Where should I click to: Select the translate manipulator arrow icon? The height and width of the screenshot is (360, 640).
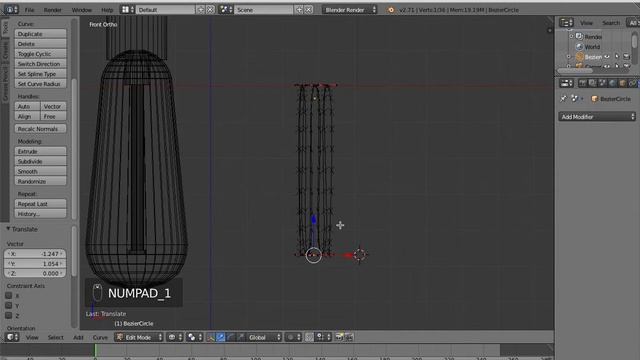(220, 337)
